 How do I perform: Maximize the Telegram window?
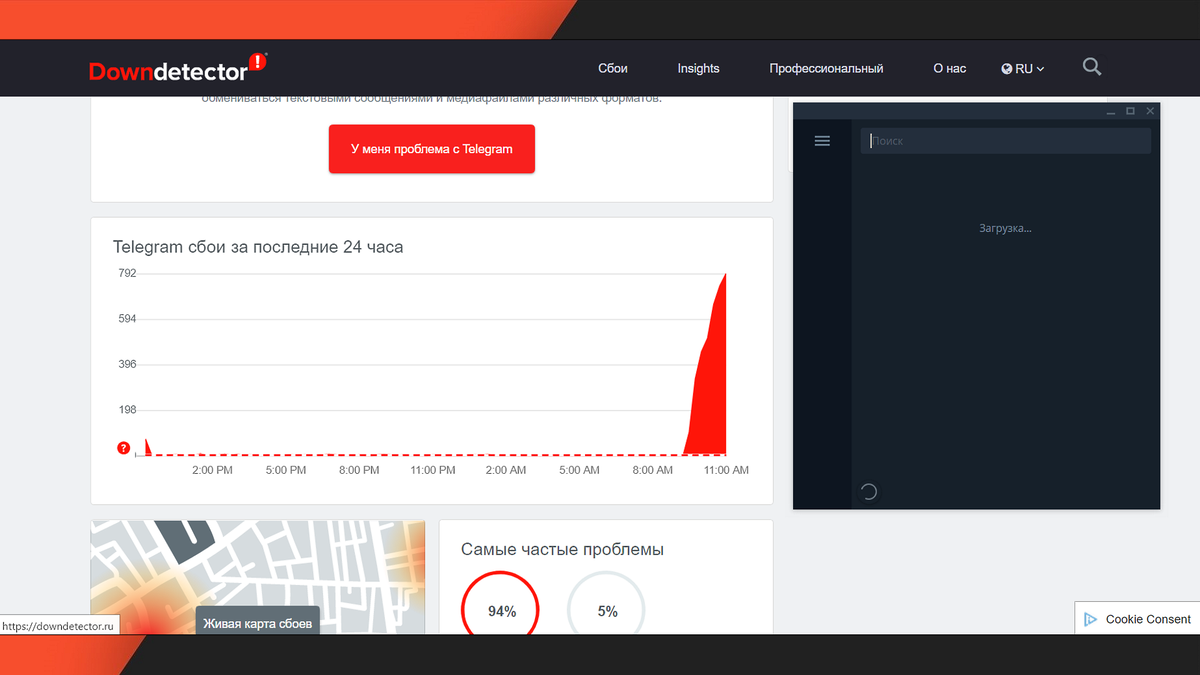tap(1131, 111)
